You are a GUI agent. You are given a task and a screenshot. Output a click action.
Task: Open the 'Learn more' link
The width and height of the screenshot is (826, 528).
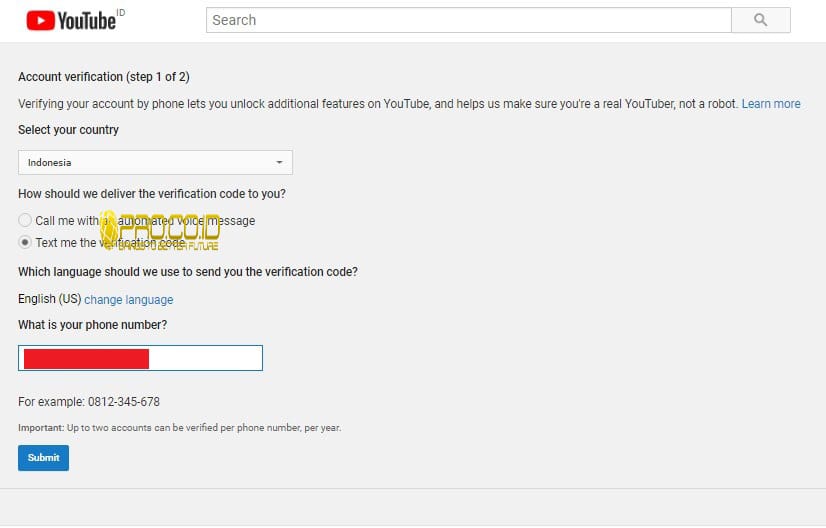click(x=770, y=104)
